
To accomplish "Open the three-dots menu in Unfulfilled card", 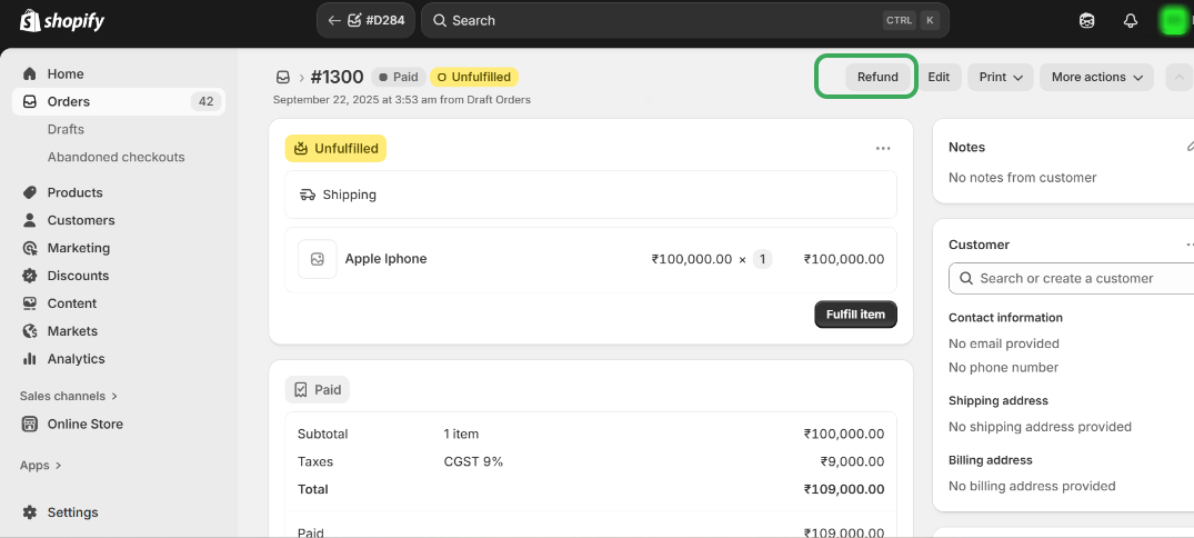I will [883, 148].
